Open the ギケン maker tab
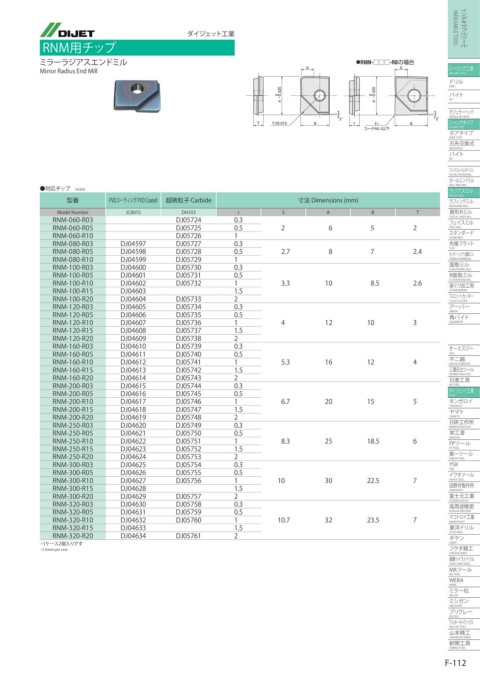Screen dimensions: 480x677 (464, 539)
